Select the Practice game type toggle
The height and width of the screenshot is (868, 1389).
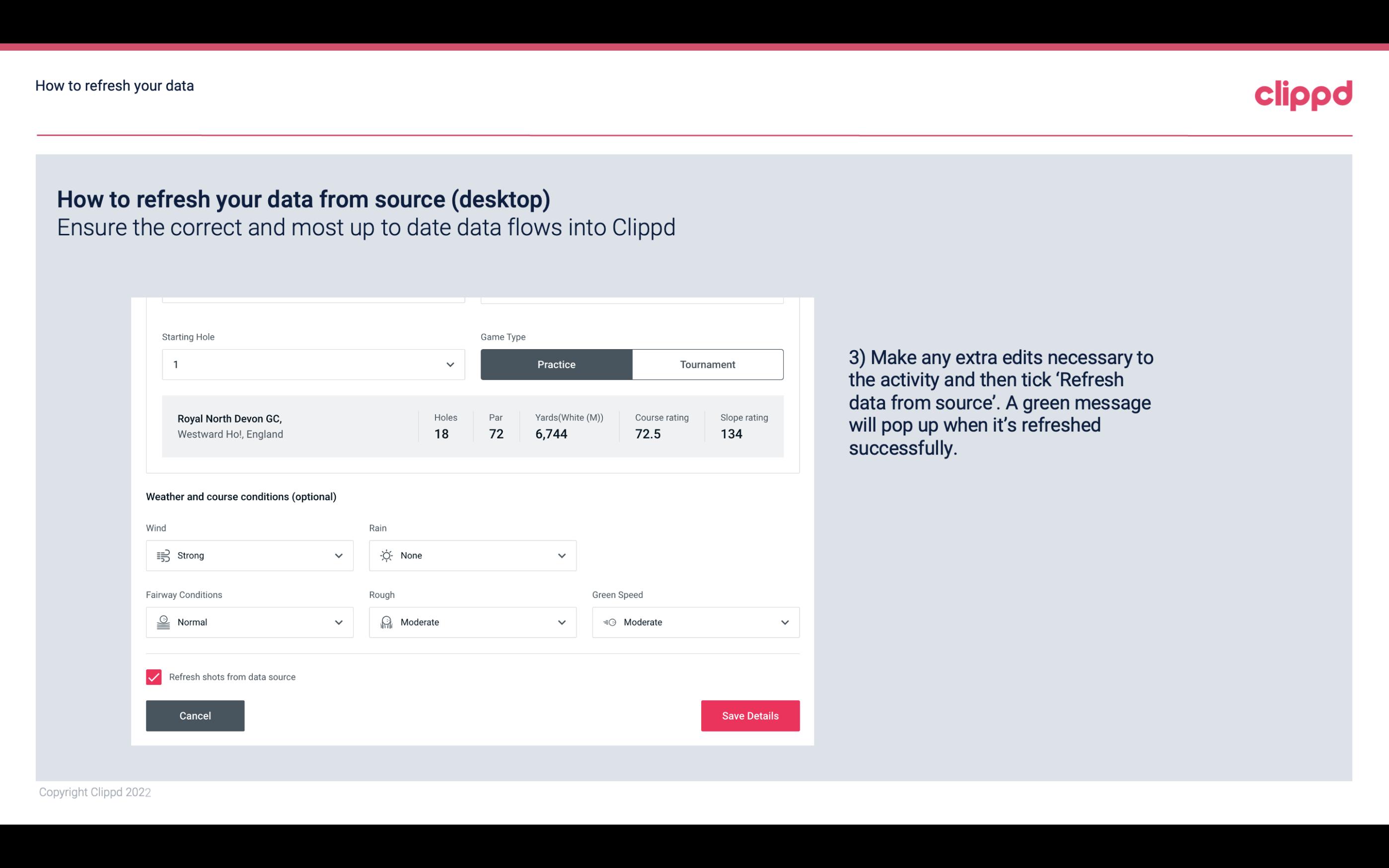point(556,364)
